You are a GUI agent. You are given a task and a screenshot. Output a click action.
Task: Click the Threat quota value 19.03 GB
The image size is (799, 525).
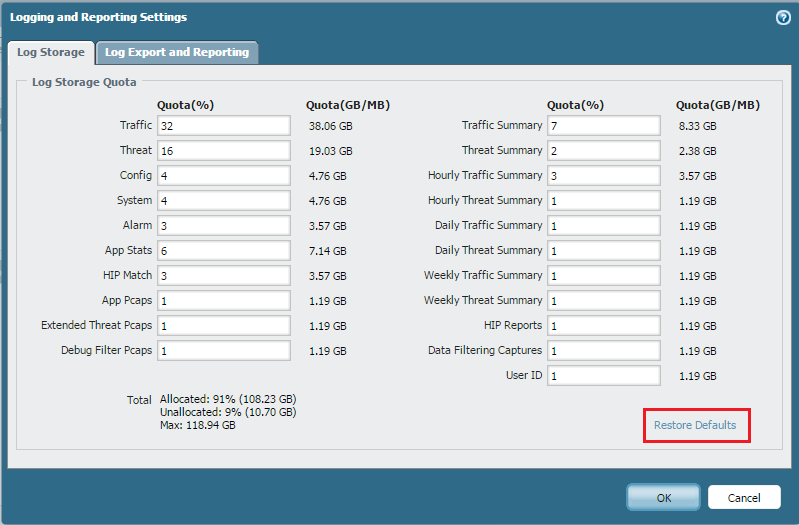pyautogui.click(x=331, y=151)
